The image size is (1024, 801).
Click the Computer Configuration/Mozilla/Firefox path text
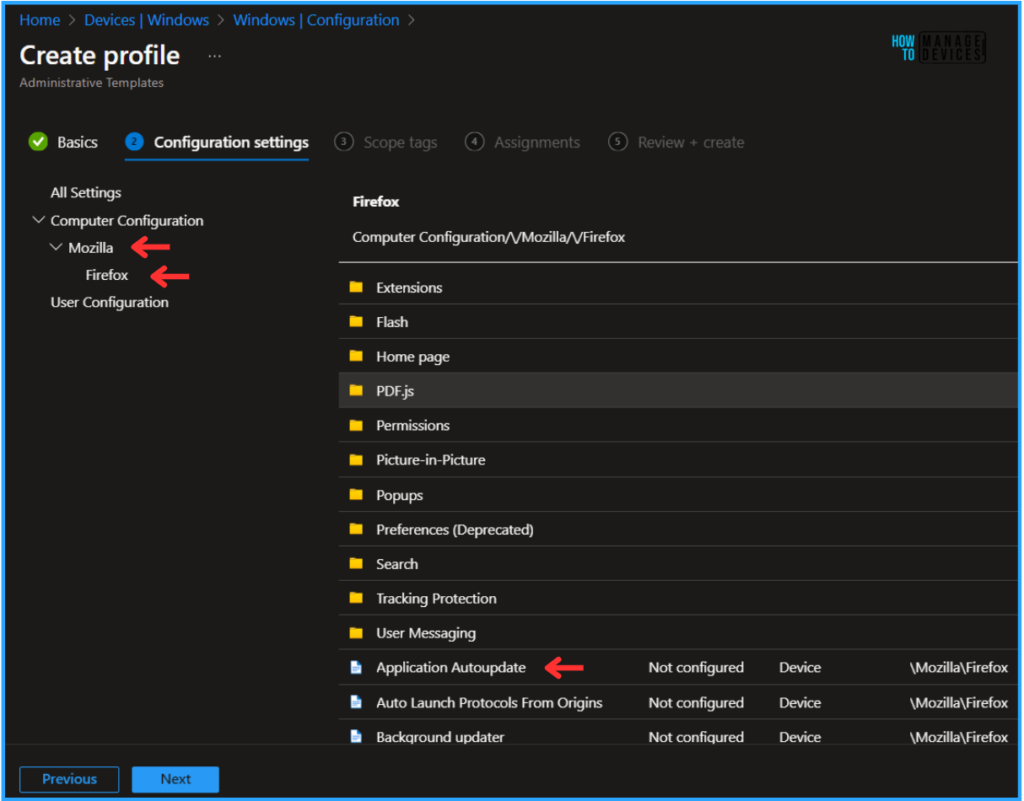(x=488, y=237)
